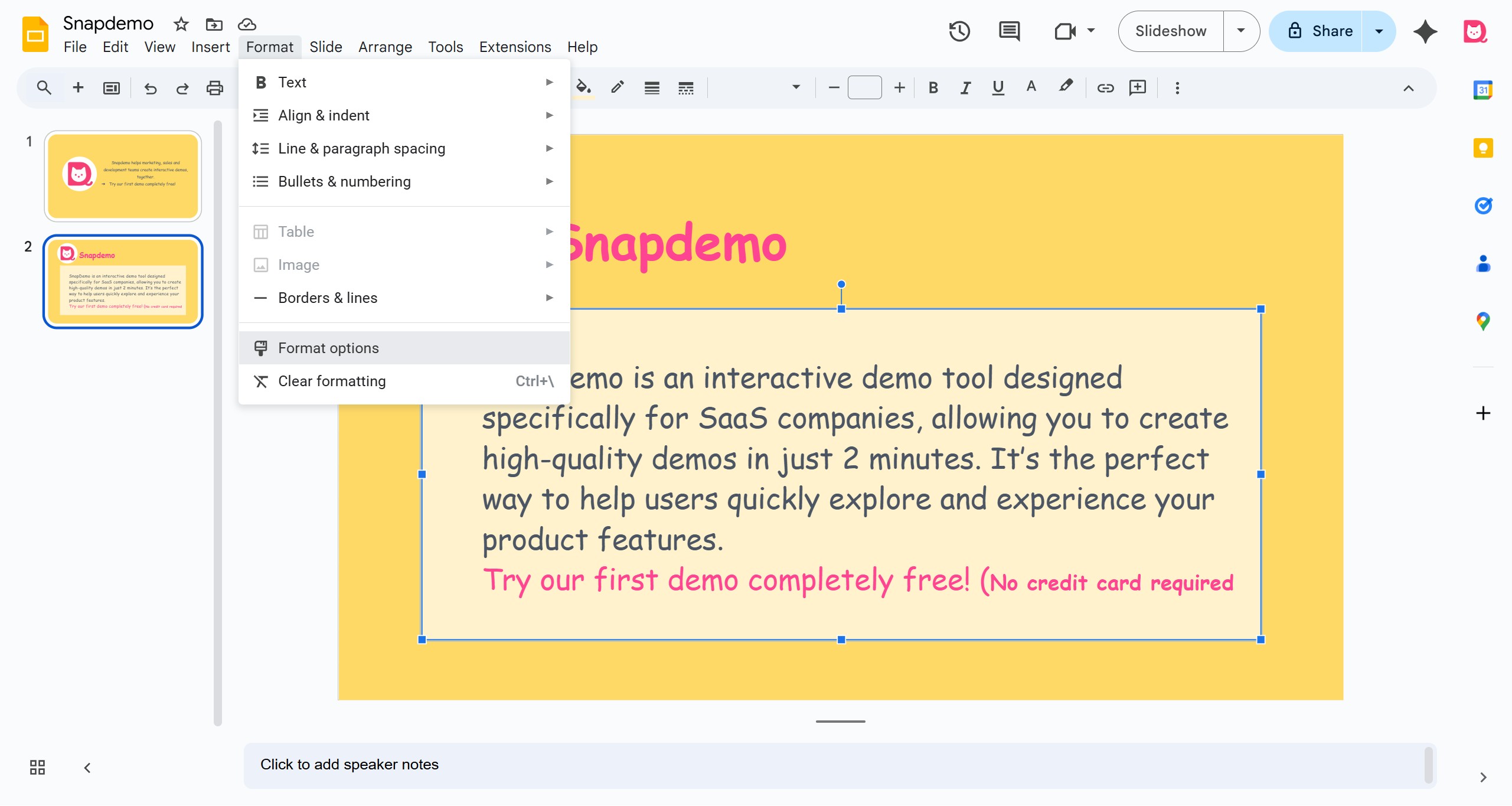
Task: Expand the Share options dropdown
Action: tap(1379, 31)
